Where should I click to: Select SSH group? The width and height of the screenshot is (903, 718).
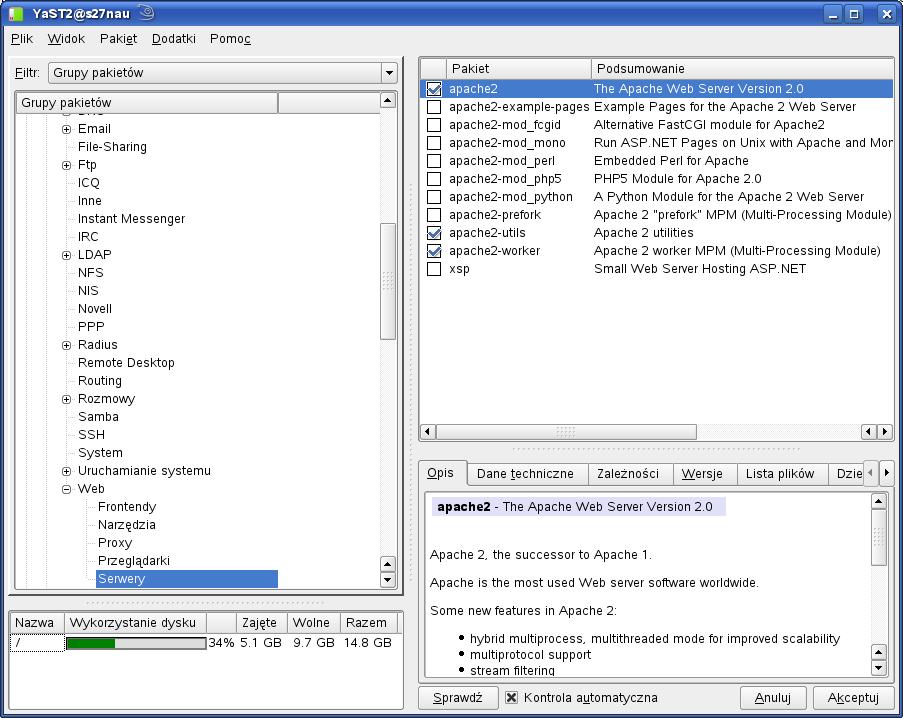pos(92,435)
